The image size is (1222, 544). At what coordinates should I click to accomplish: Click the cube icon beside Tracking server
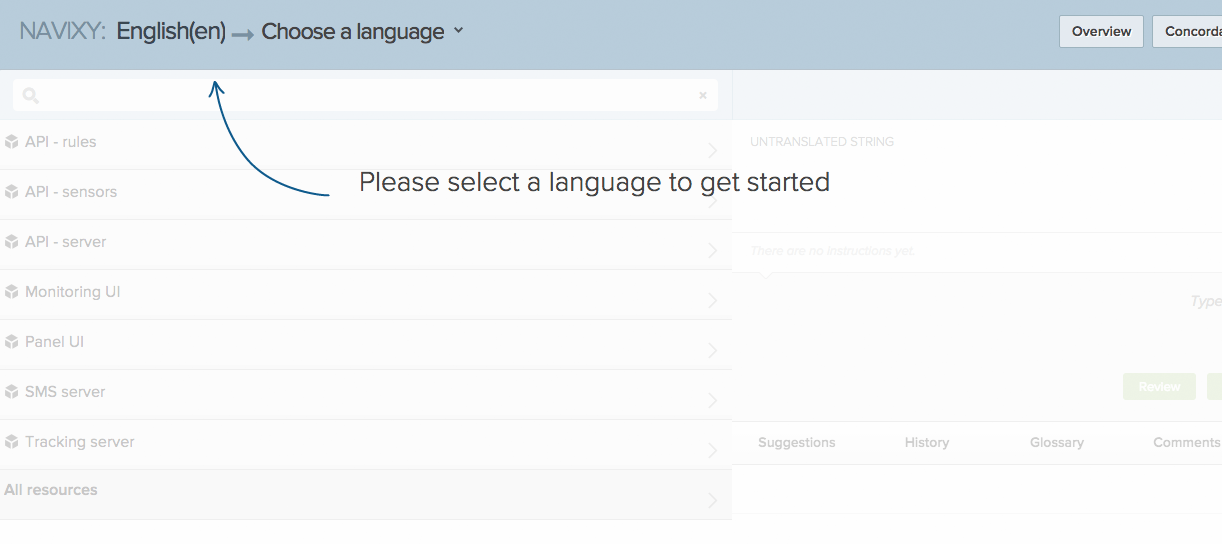[12, 442]
